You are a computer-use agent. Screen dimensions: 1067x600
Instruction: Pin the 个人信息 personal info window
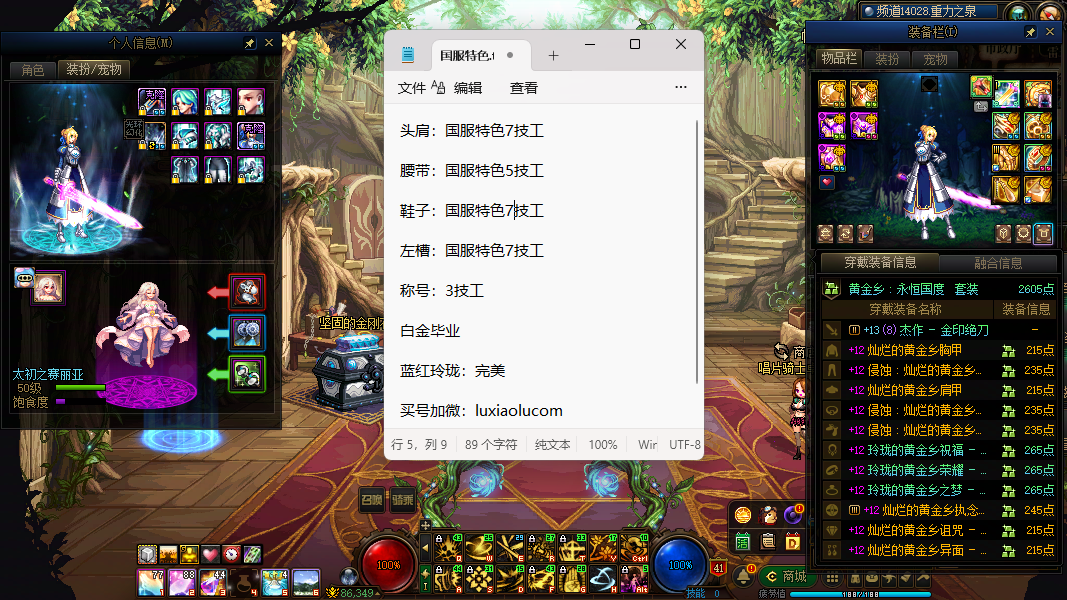pyautogui.click(x=250, y=44)
